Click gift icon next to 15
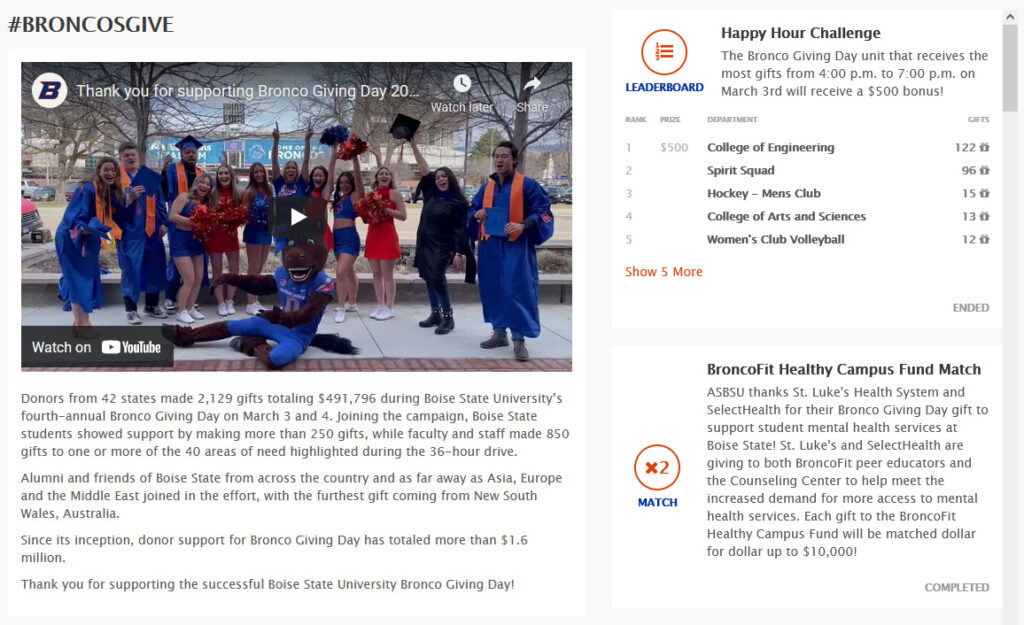Screen dimensions: 1024x625 (984, 193)
